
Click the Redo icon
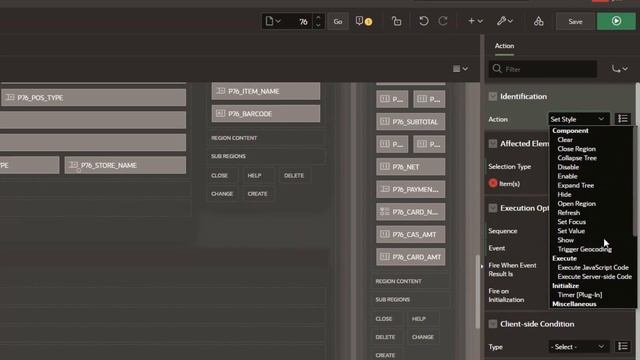coord(443,21)
